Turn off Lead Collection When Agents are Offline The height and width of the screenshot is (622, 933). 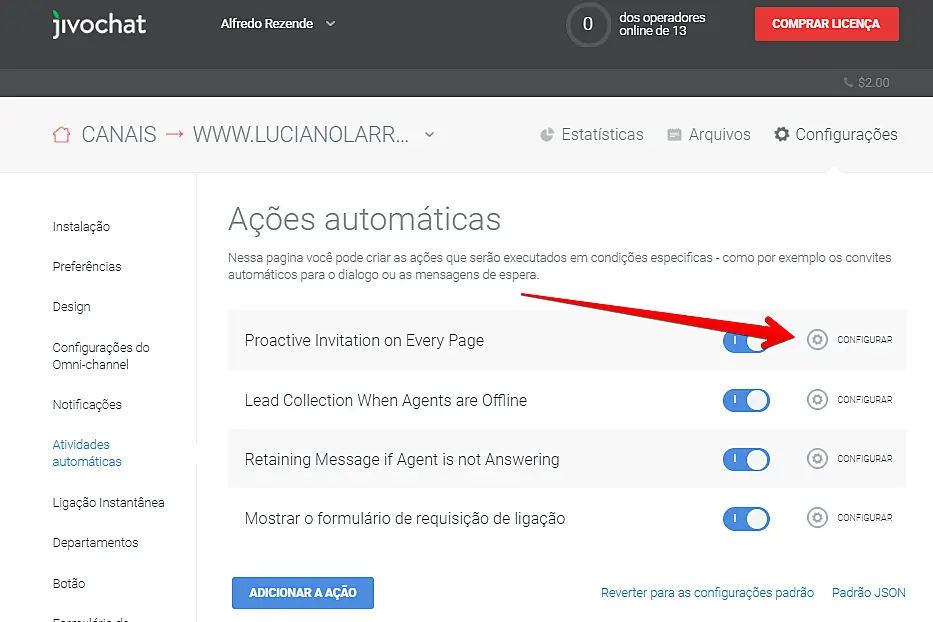click(x=746, y=399)
